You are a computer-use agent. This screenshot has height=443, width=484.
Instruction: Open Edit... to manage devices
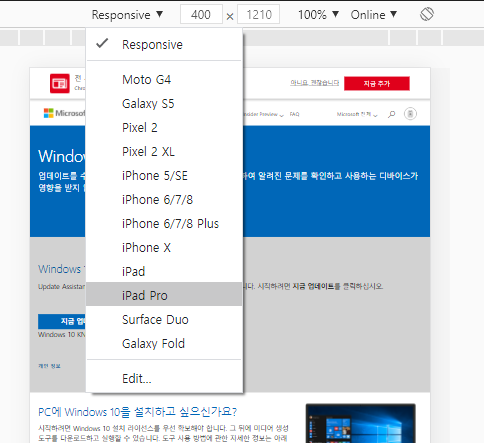[164, 379]
